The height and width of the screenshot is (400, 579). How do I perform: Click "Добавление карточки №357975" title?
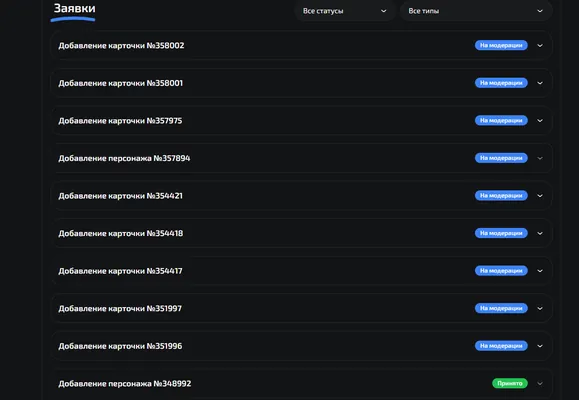(x=120, y=121)
